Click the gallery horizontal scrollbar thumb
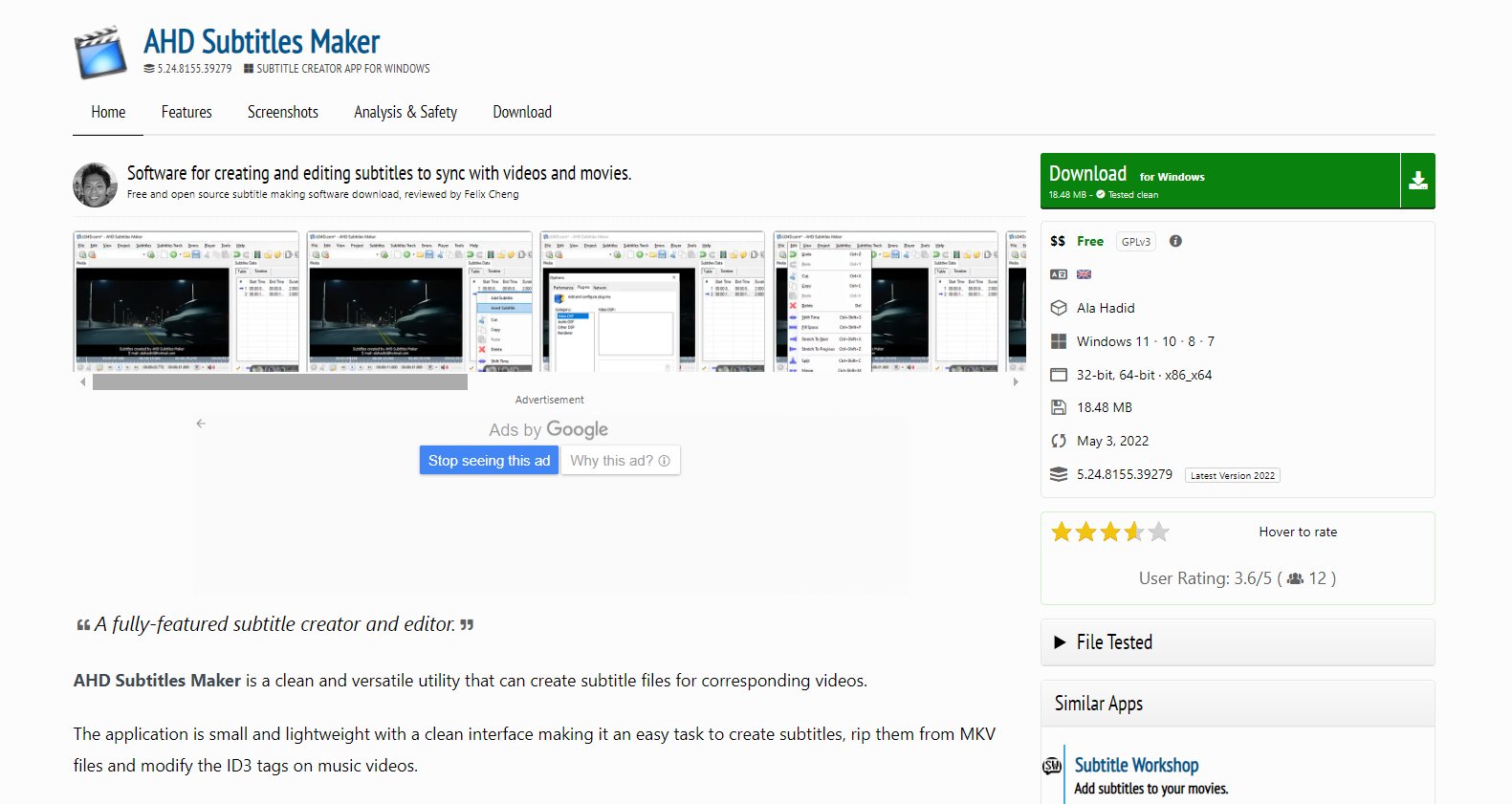The height and width of the screenshot is (804, 1512). click(280, 381)
